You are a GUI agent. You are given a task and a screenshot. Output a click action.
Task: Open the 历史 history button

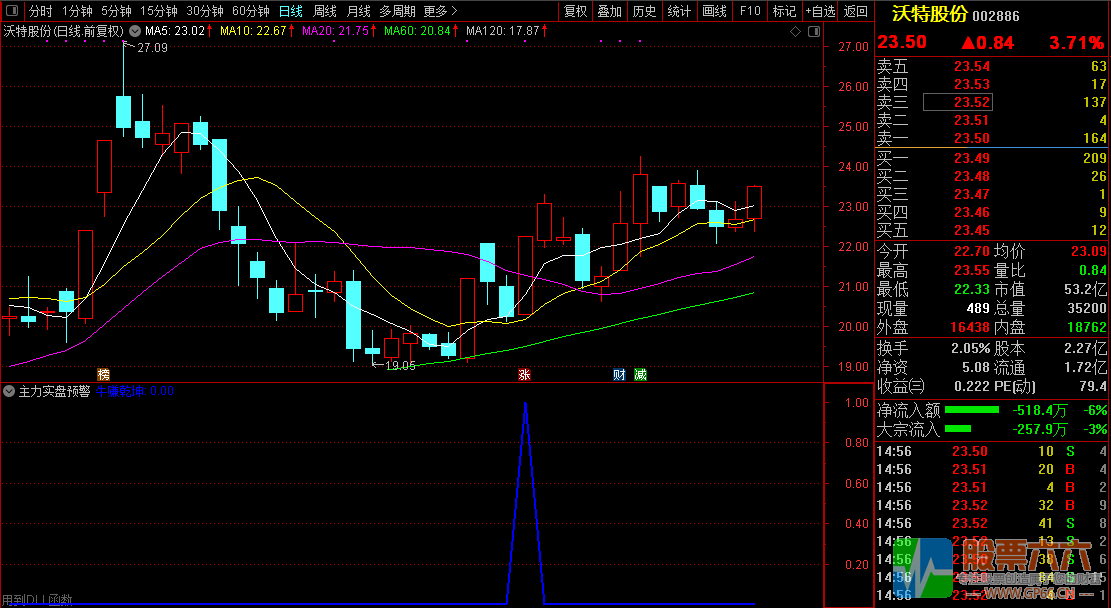tap(644, 11)
